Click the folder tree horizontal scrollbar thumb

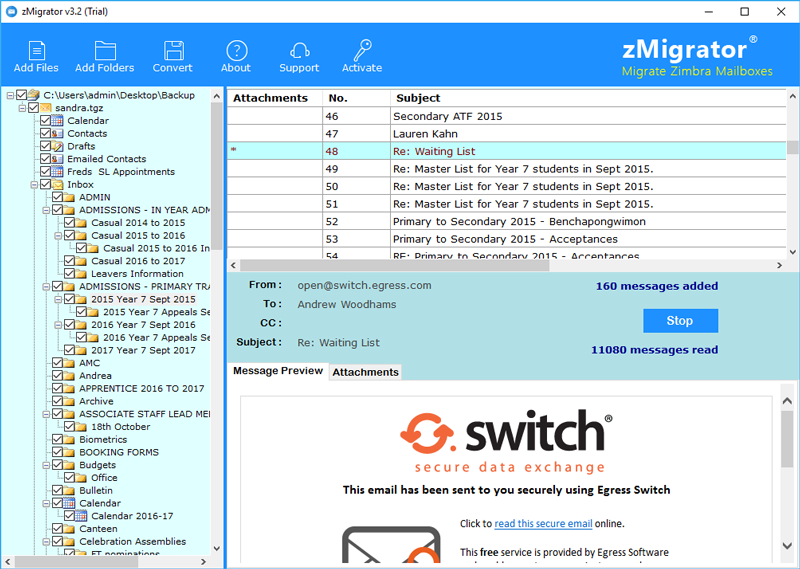pos(77,562)
